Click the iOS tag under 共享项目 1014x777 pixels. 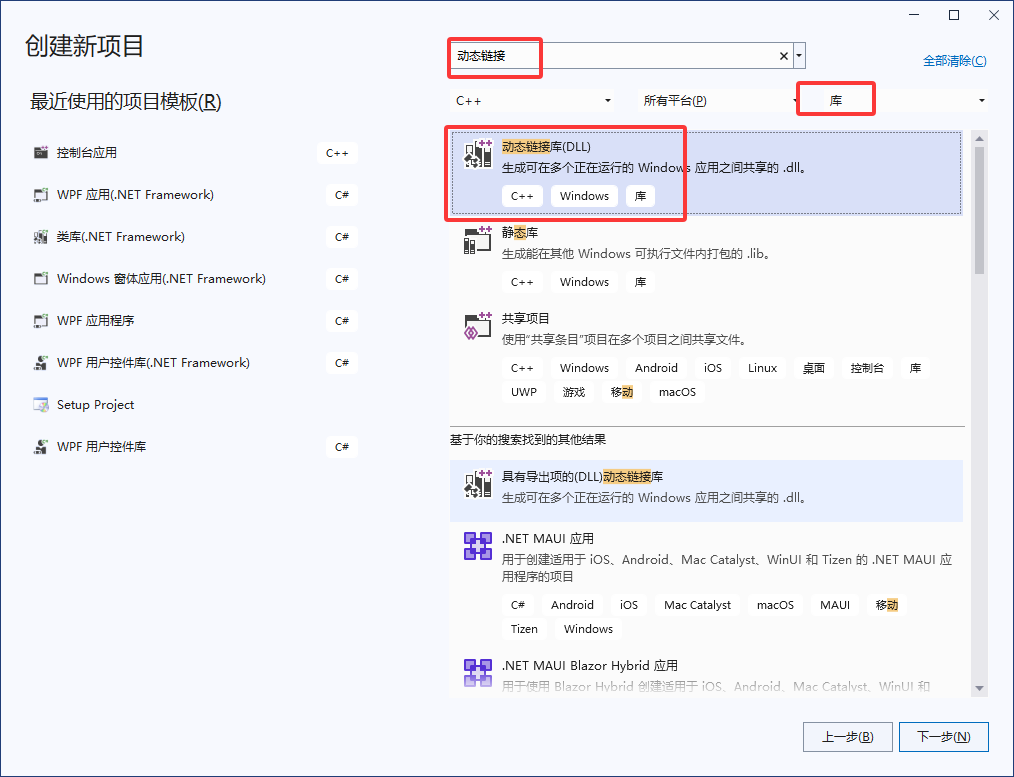click(x=713, y=368)
